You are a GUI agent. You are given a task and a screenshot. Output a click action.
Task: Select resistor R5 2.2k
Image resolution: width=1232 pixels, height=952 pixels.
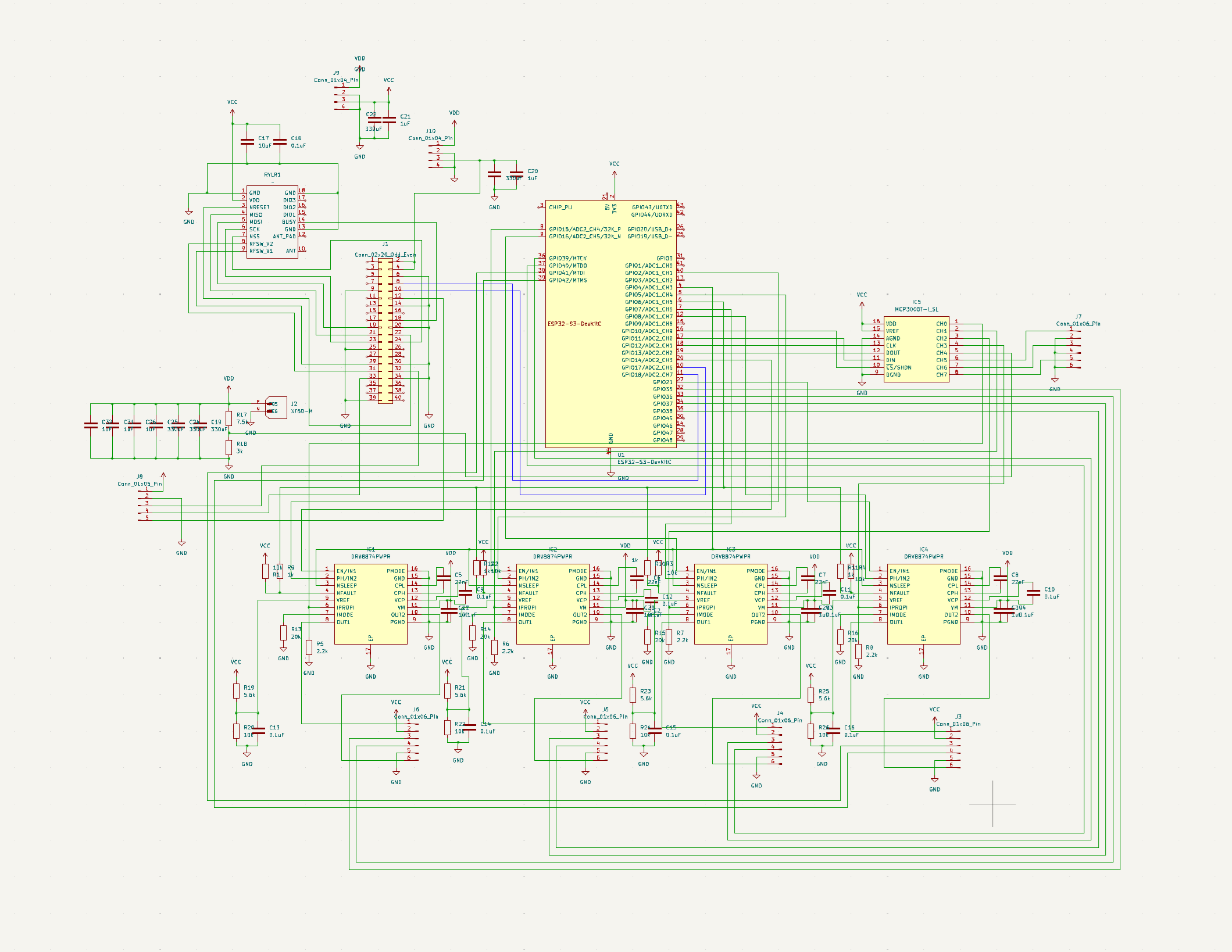pos(309,647)
